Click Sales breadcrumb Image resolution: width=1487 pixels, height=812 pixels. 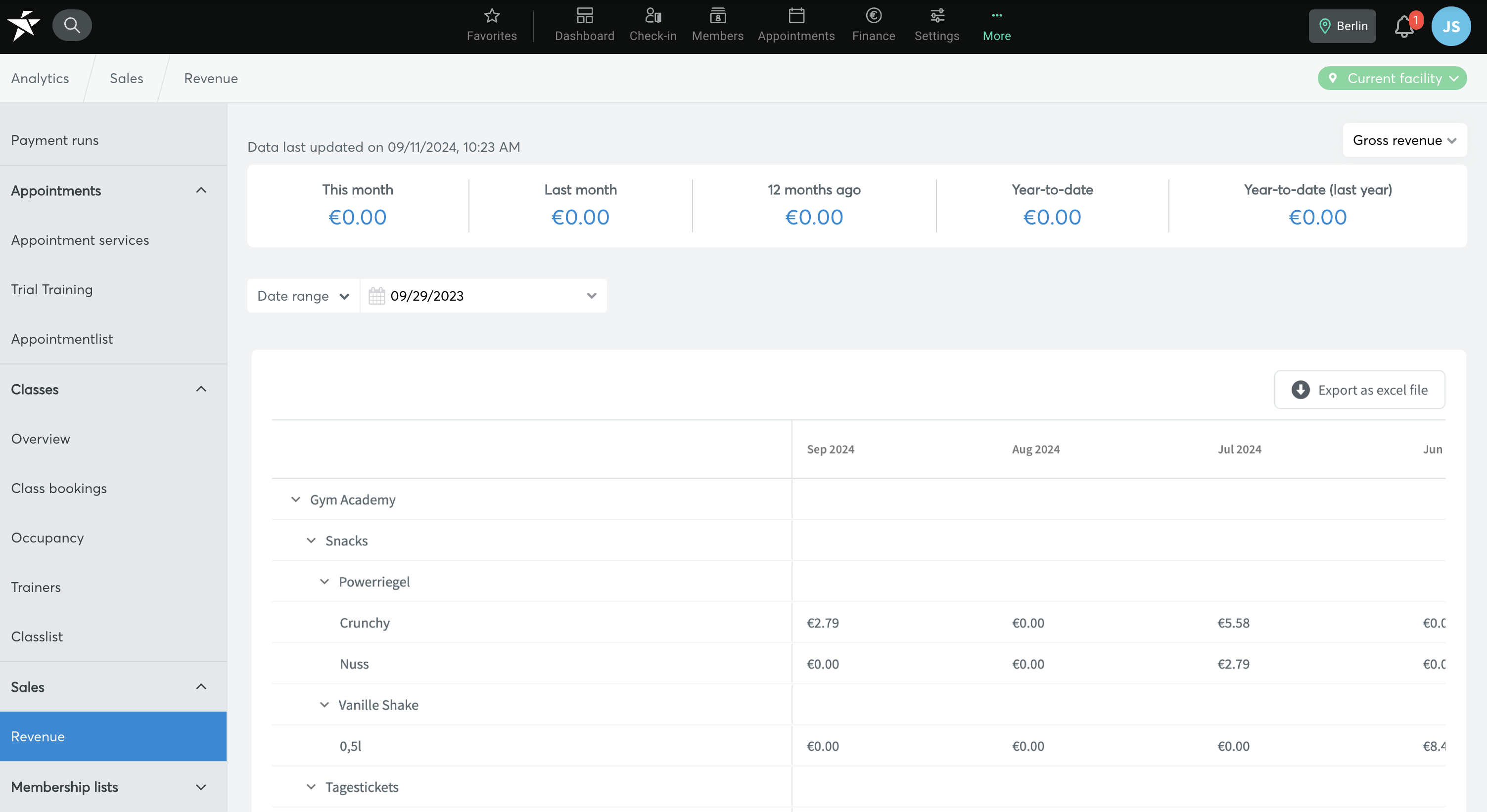[127, 79]
